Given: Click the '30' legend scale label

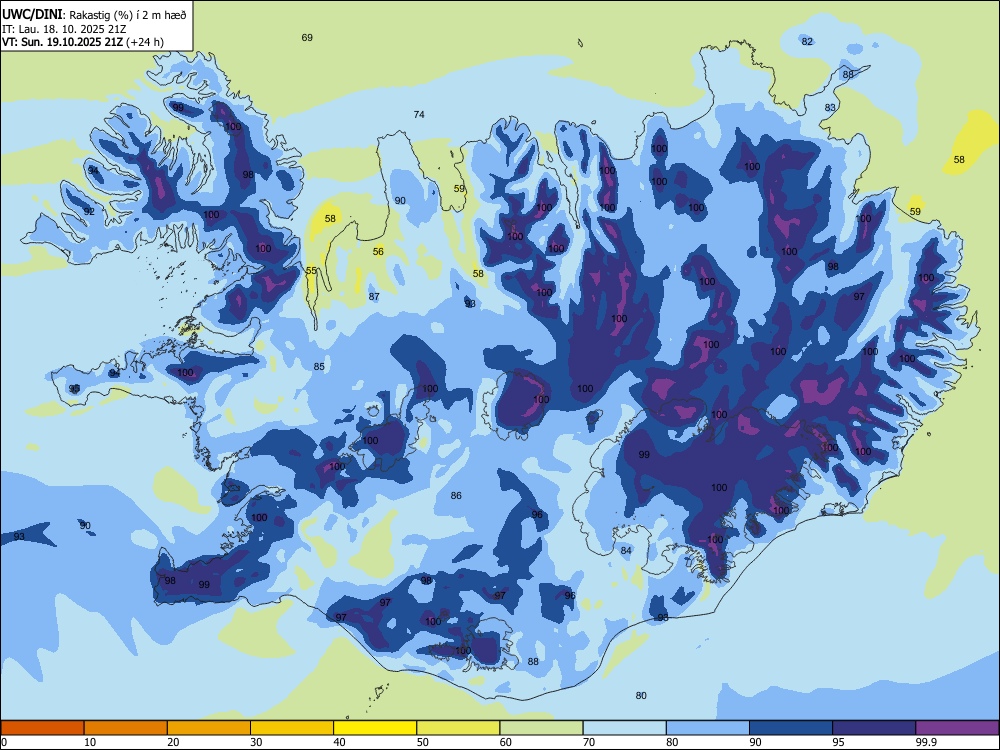Looking at the screenshot, I should point(256,742).
